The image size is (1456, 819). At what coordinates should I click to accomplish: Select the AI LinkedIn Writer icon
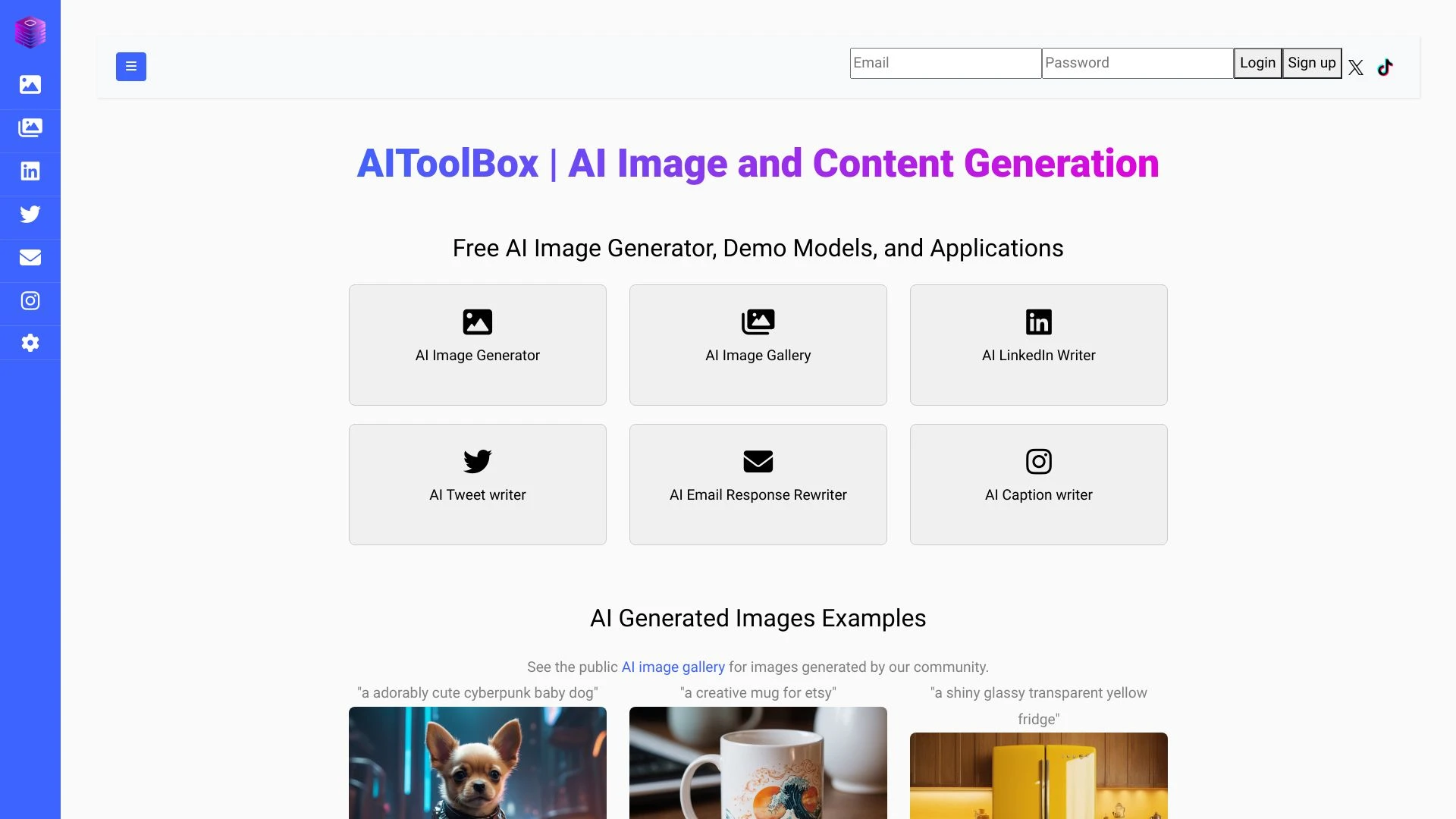coord(1039,322)
